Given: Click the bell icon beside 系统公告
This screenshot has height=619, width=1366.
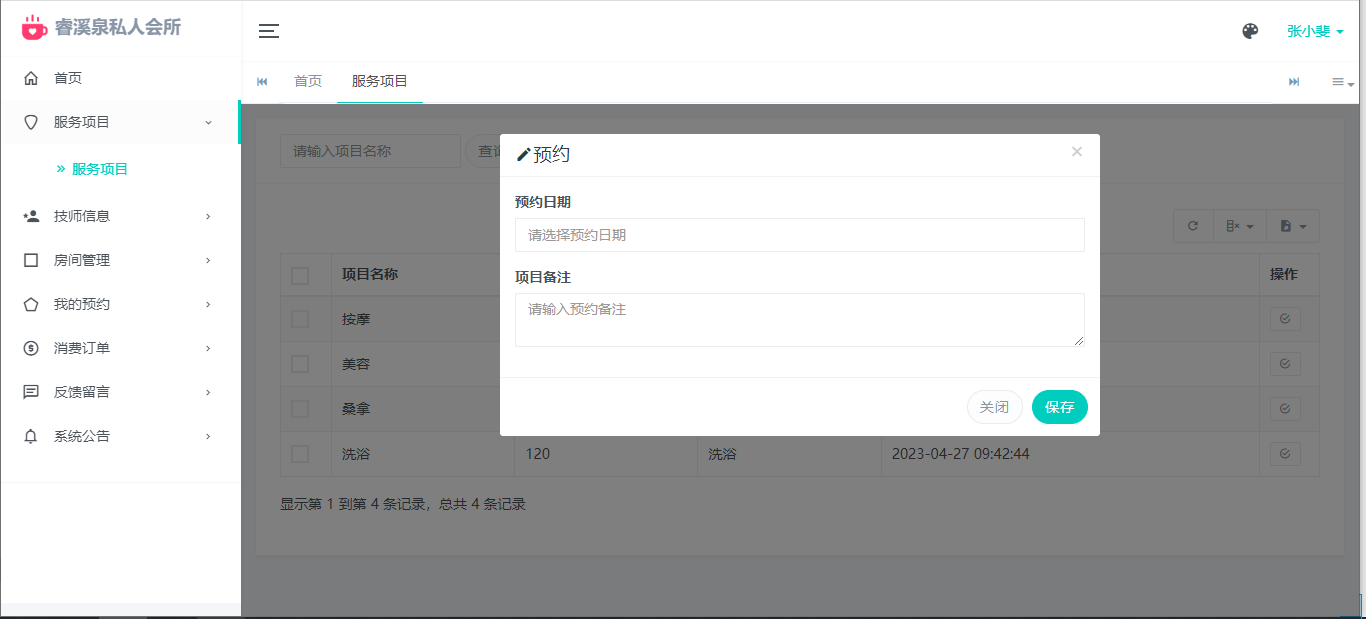Looking at the screenshot, I should click(31, 436).
